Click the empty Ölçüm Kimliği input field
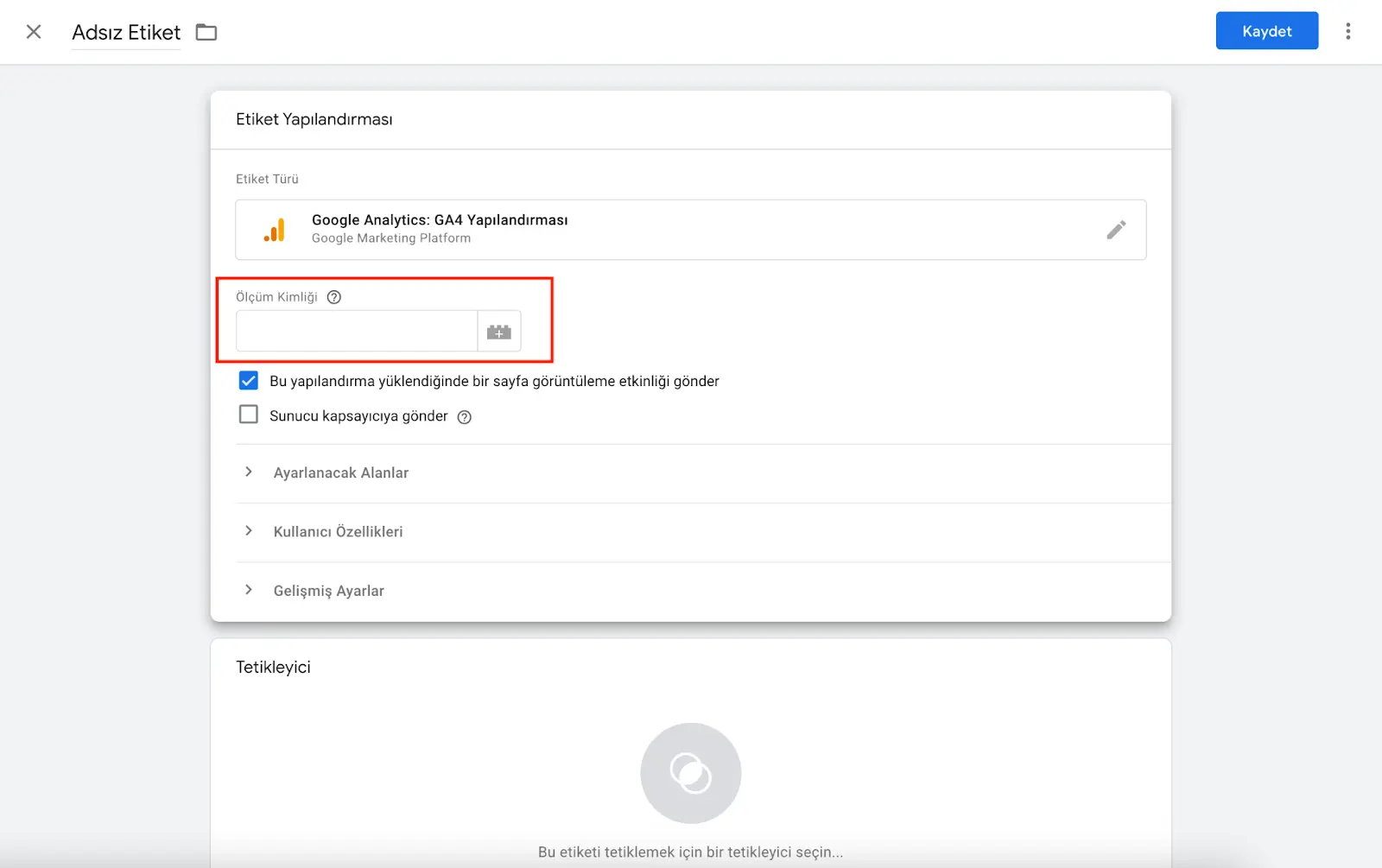The image size is (1382, 868). [356, 331]
